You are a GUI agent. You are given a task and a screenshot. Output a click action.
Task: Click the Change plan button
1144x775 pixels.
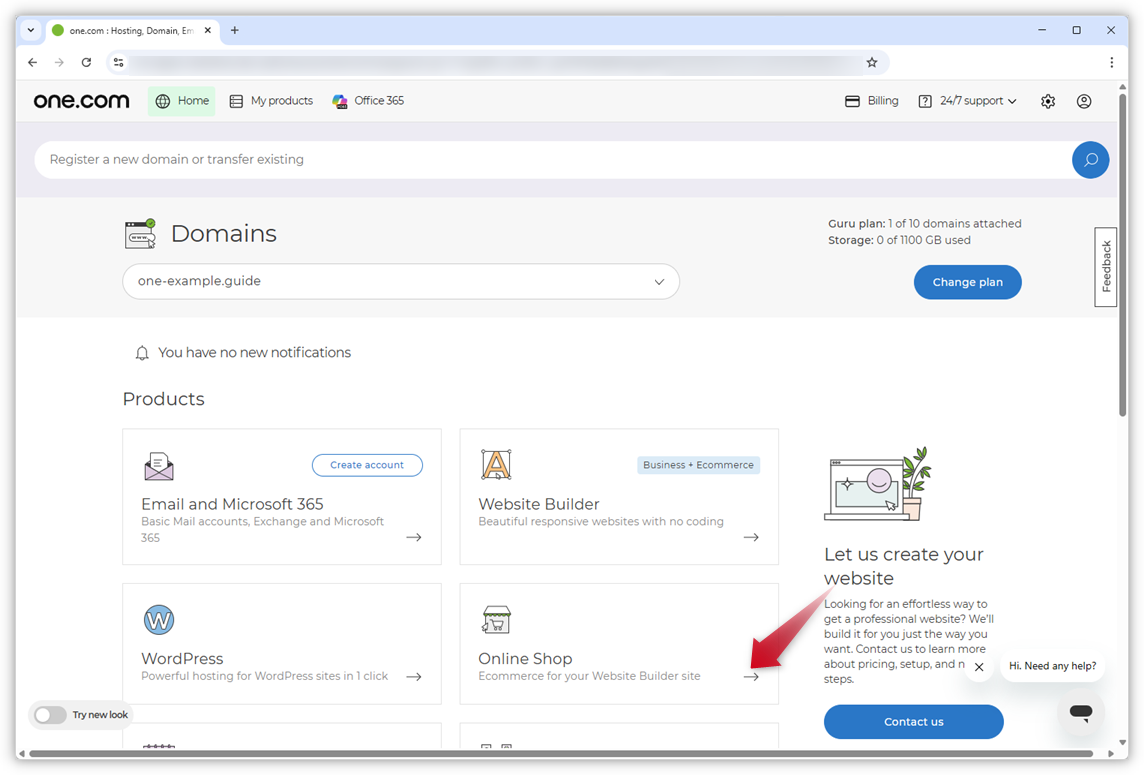tap(967, 282)
